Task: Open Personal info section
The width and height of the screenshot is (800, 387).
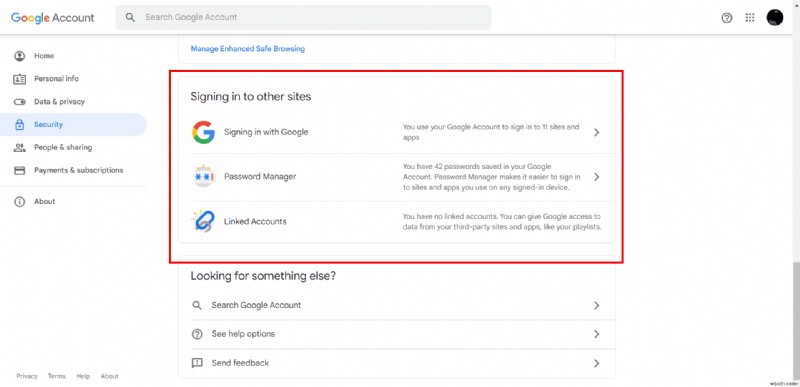Action: click(x=56, y=79)
